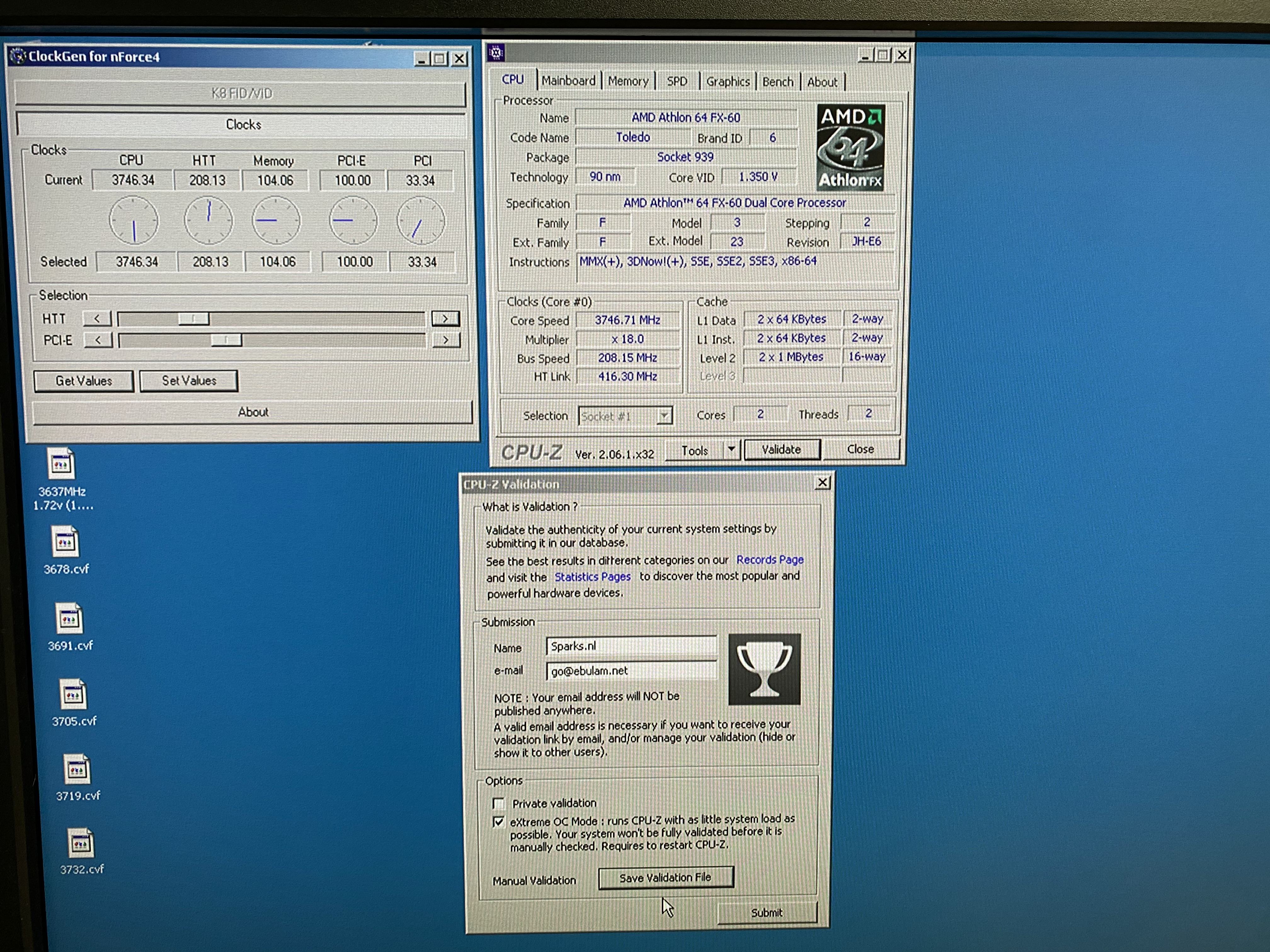This screenshot has width=1270, height=952.
Task: Click the Selected CPU value 3746.34
Action: click(x=137, y=262)
